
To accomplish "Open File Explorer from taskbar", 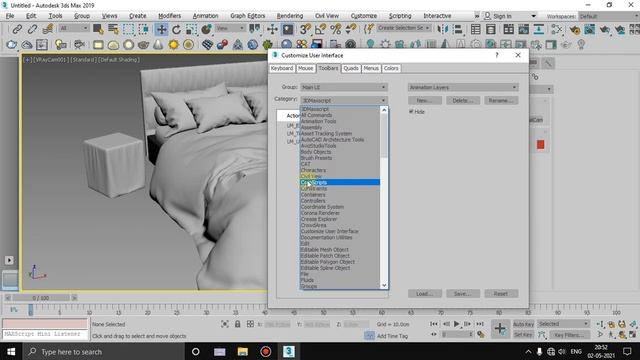I will click(243, 351).
